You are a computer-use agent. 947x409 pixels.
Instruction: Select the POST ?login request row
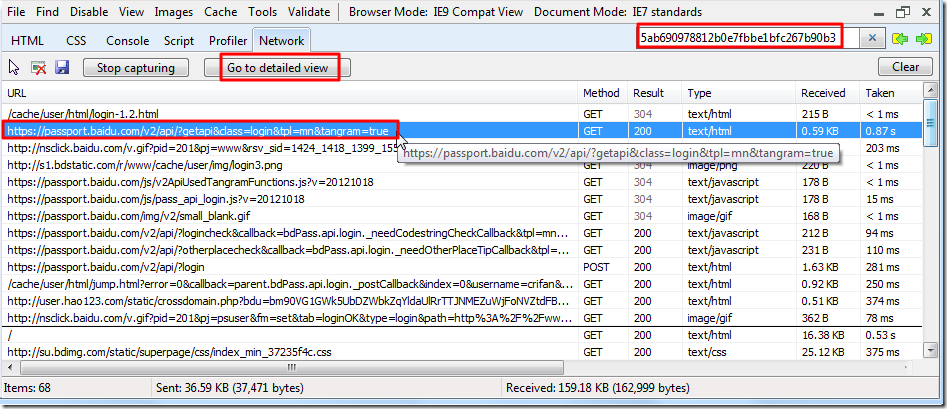pos(462,266)
